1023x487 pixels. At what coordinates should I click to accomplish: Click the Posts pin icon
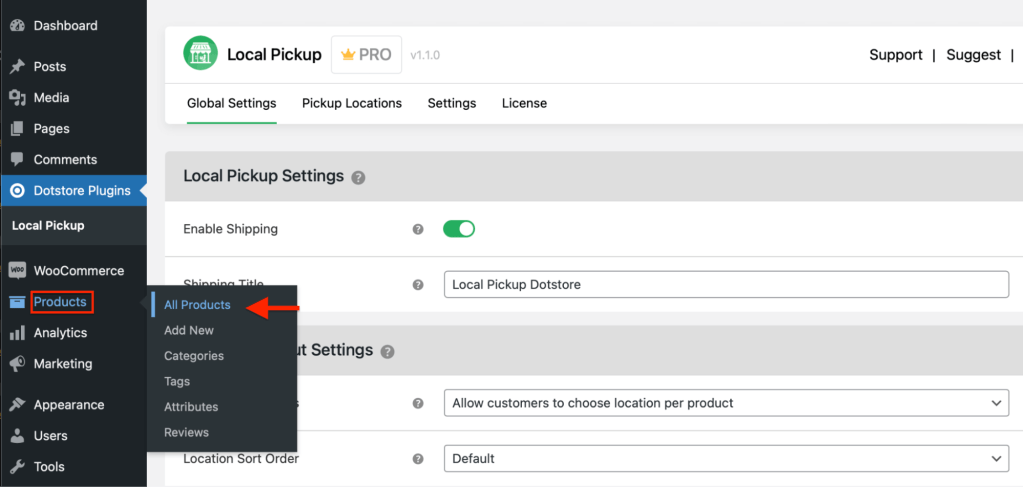(x=17, y=67)
